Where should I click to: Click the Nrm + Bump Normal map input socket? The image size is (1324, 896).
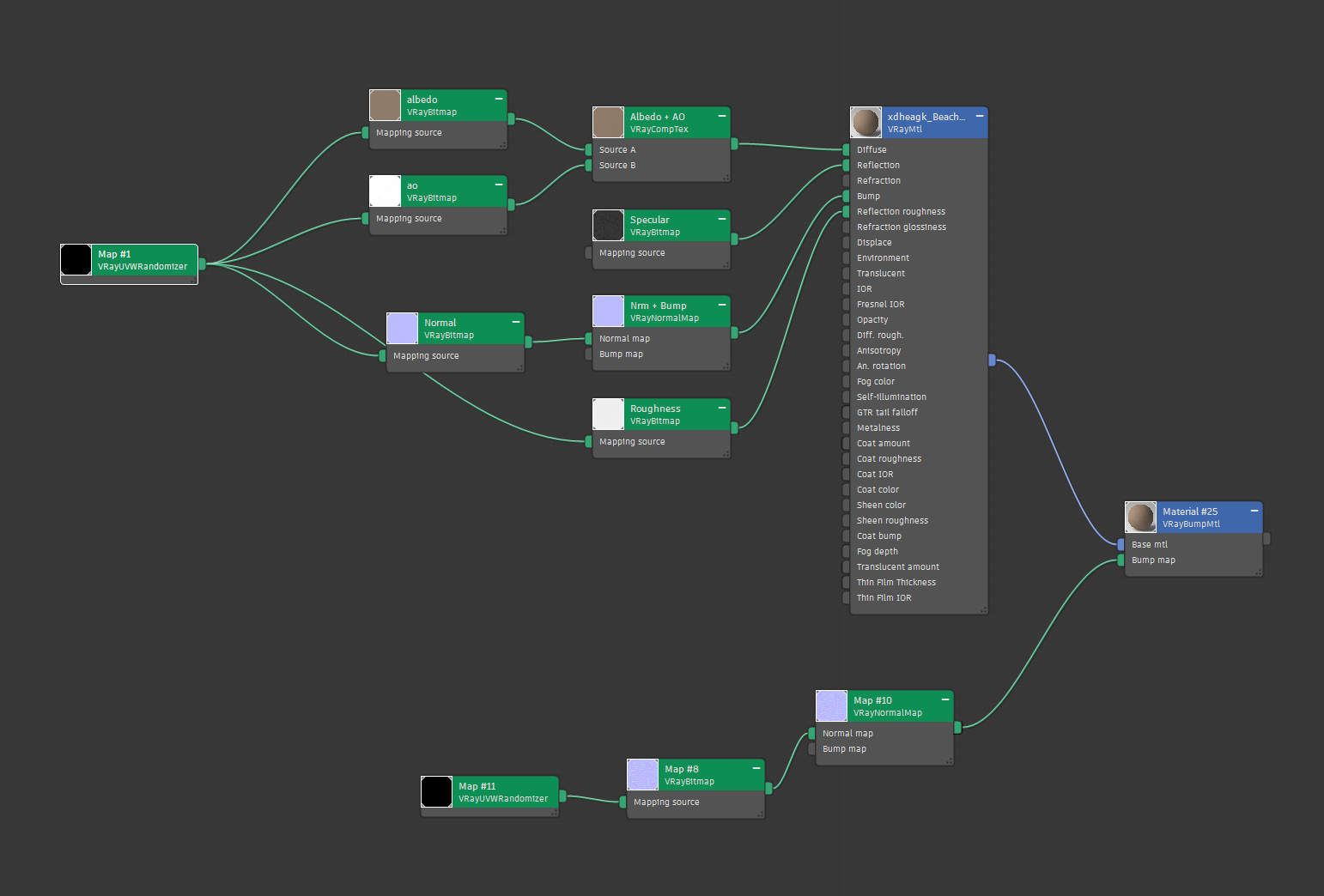click(588, 338)
